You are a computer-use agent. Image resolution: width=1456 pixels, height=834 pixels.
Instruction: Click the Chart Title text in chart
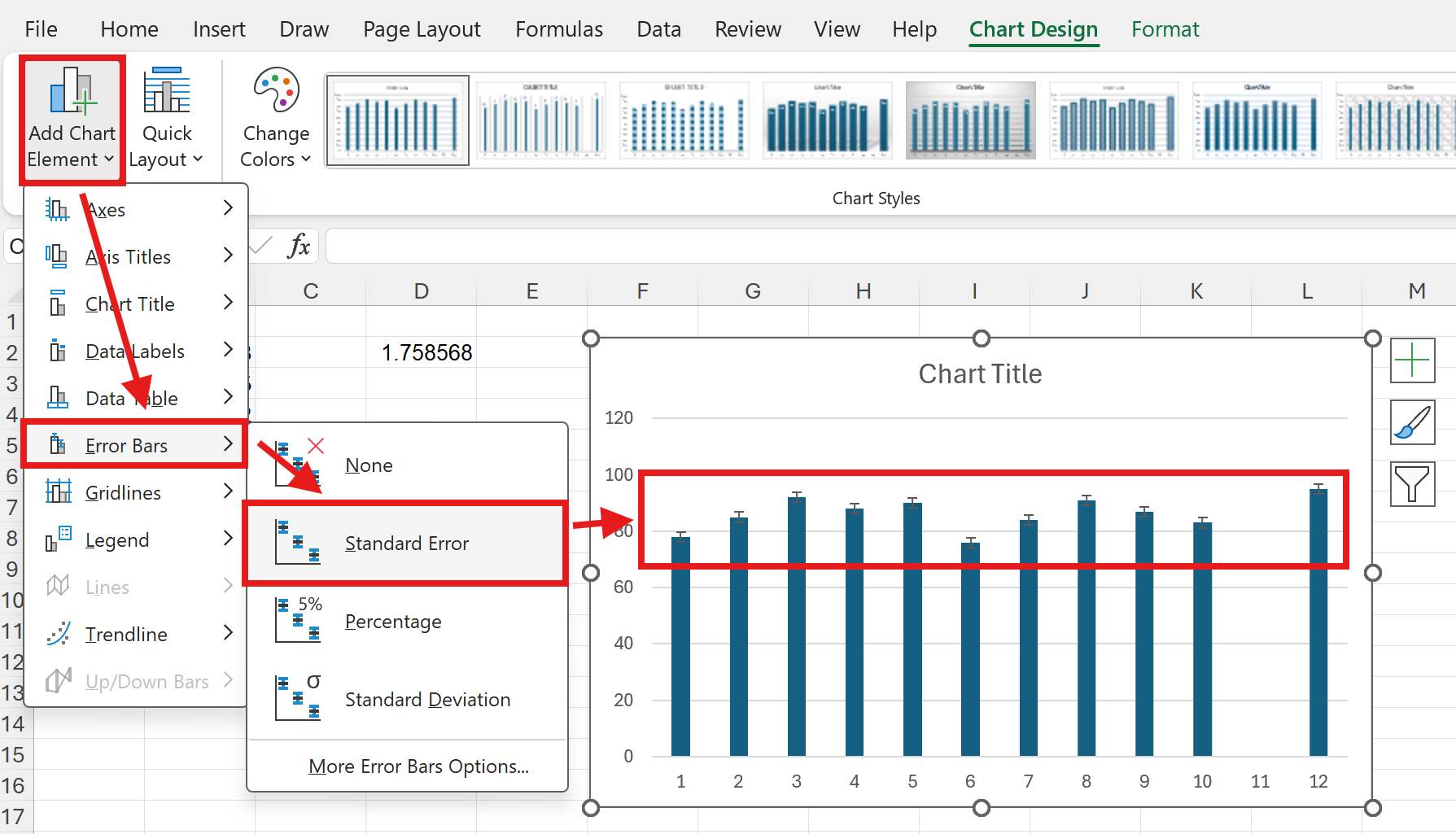[x=980, y=374]
